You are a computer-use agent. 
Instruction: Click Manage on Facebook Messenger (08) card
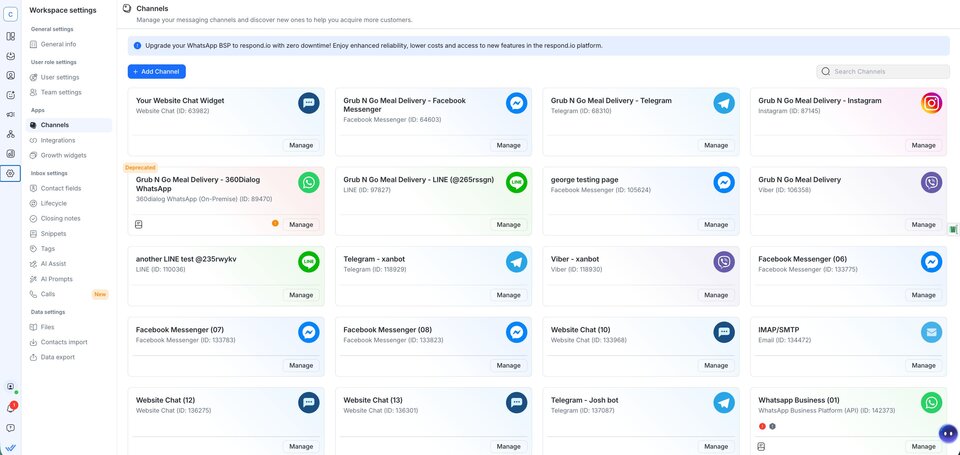coord(509,366)
